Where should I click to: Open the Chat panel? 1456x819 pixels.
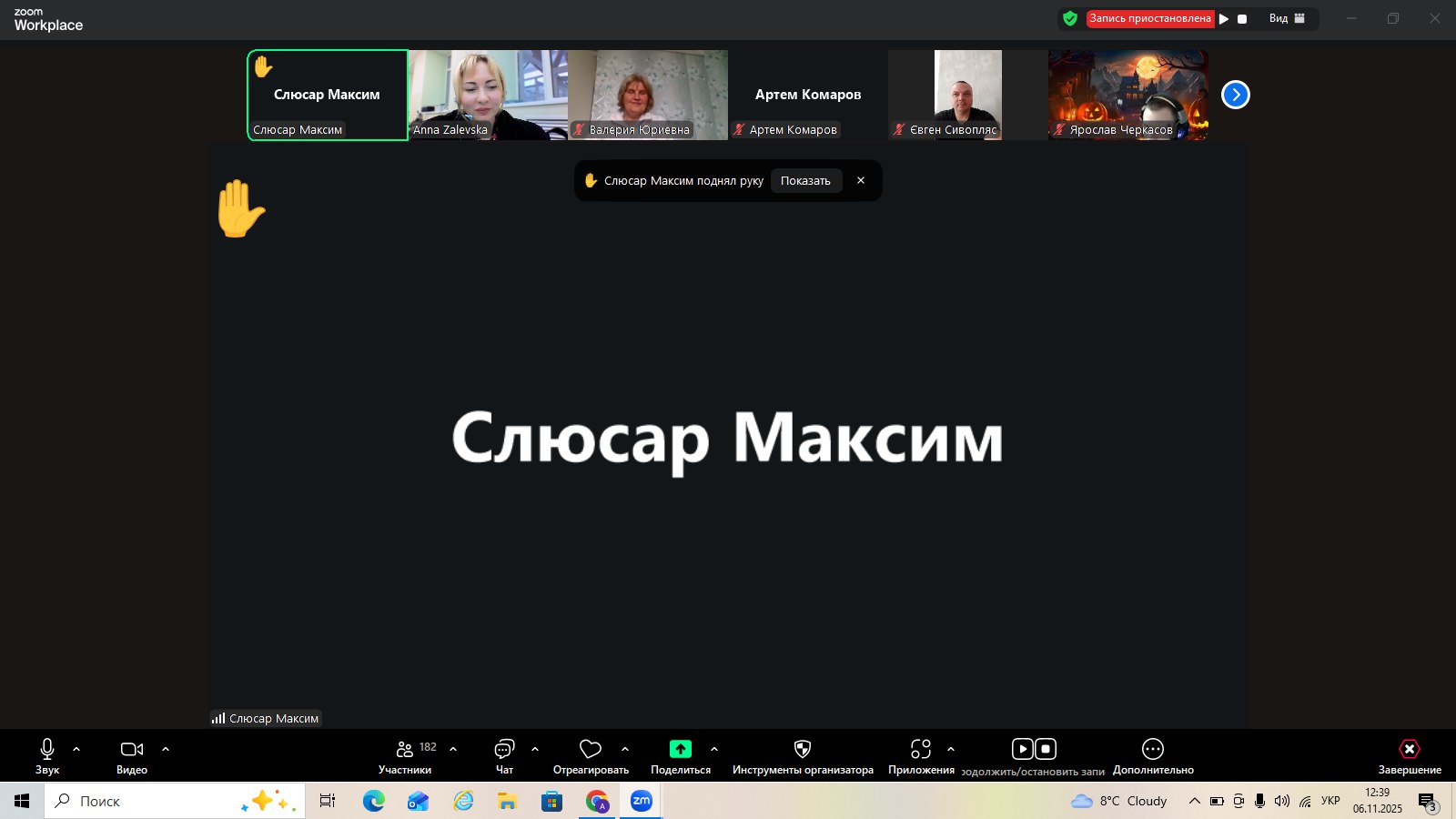point(504,749)
